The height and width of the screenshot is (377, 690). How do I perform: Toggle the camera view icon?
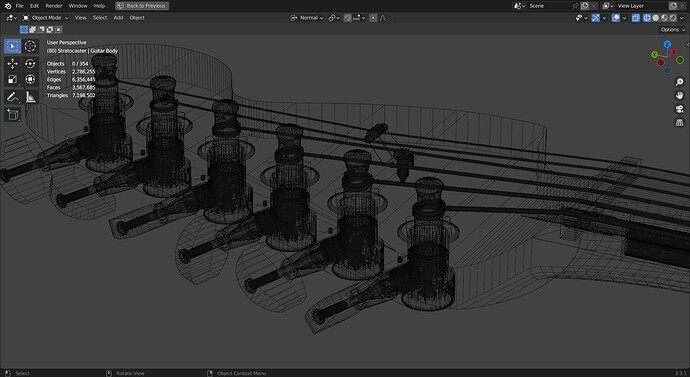click(679, 109)
